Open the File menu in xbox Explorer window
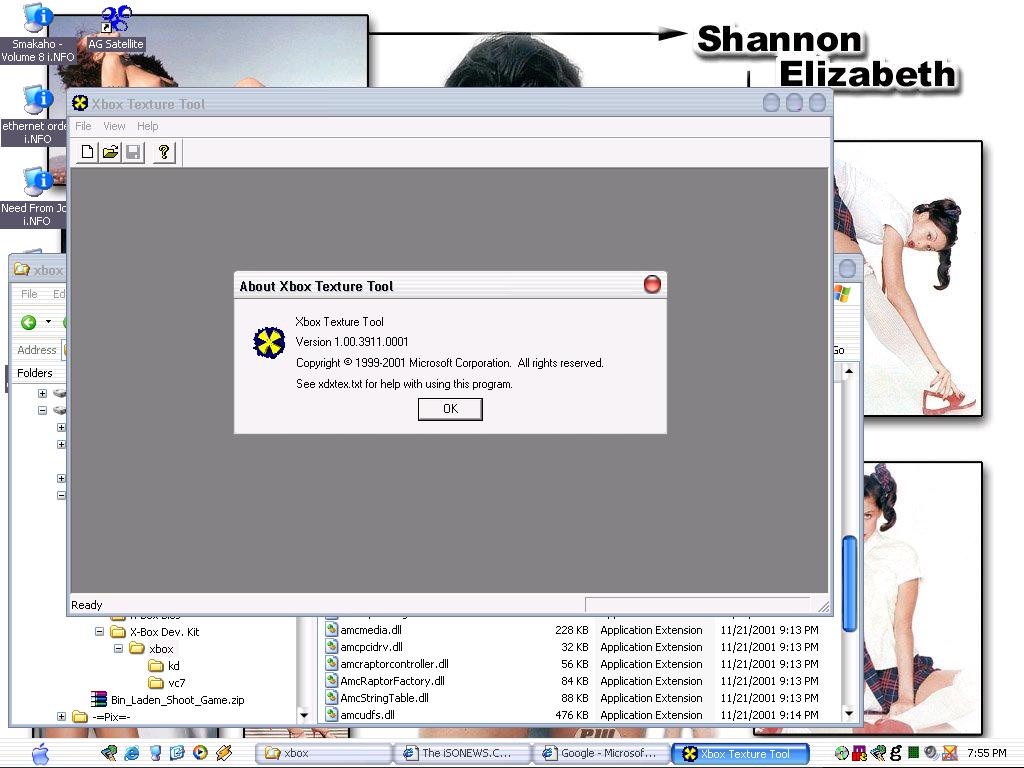Screen dimensions: 1024x768 coord(29,294)
